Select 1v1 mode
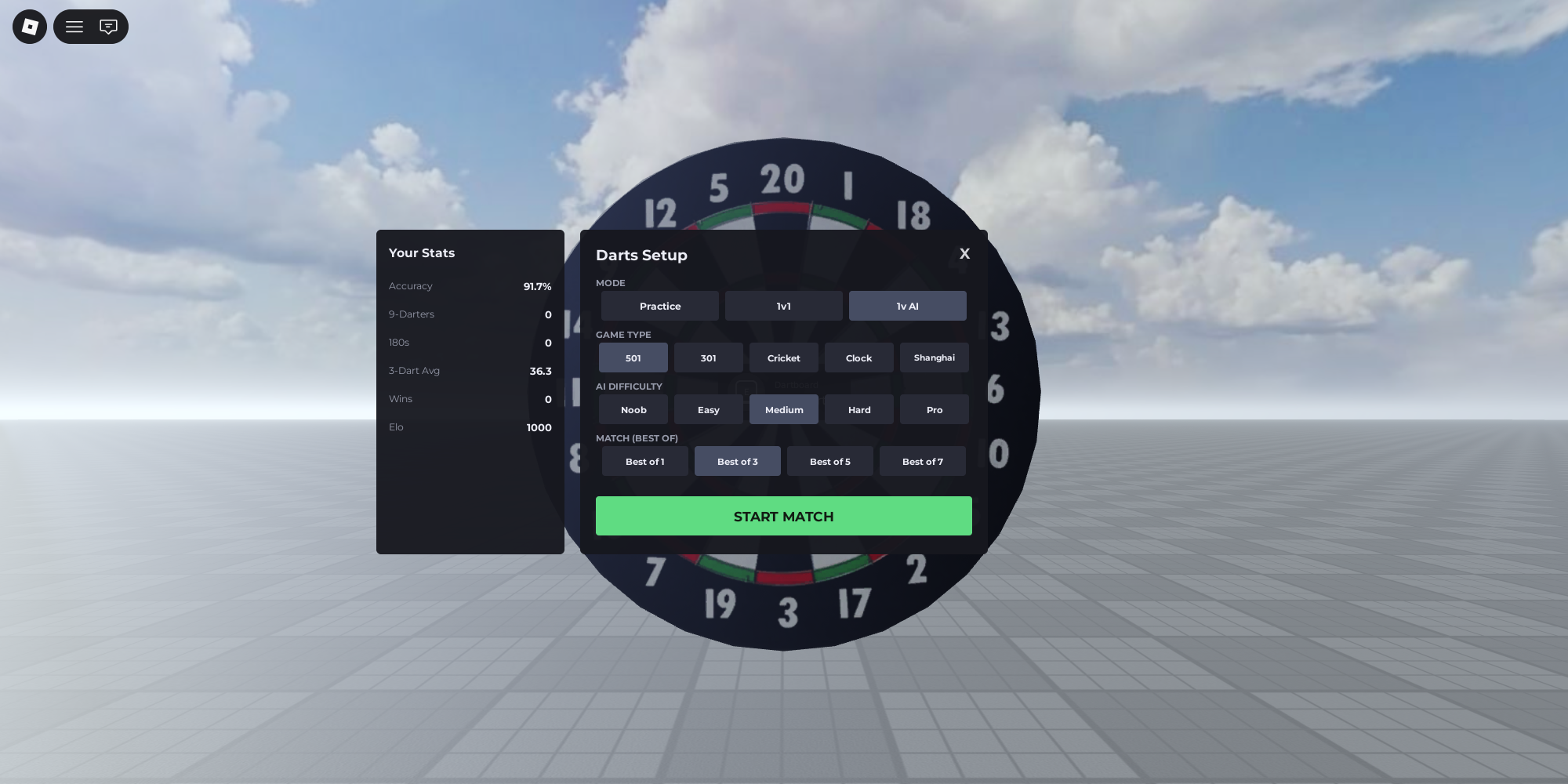1568x784 pixels. tap(784, 306)
